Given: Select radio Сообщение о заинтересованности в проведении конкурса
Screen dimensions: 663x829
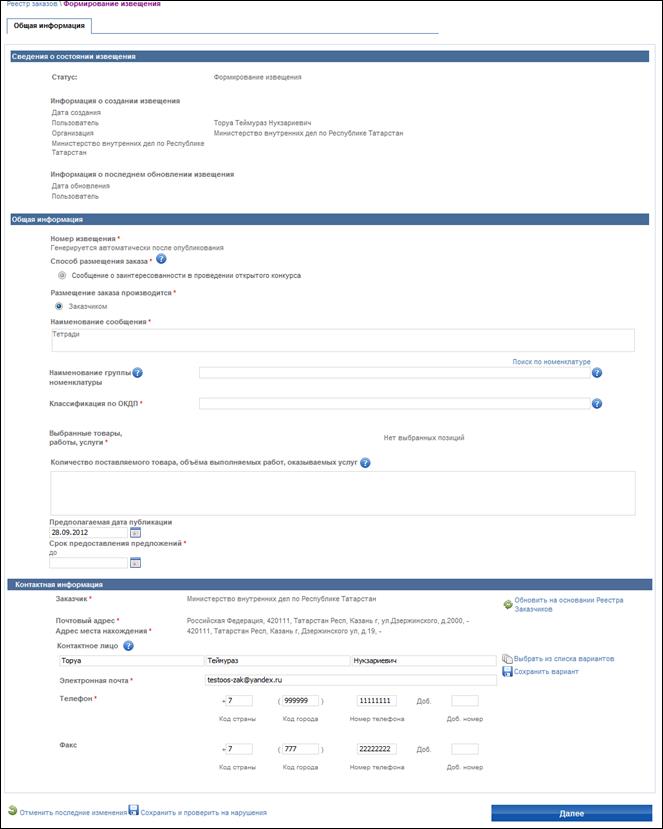Looking at the screenshot, I should click(x=62, y=275).
